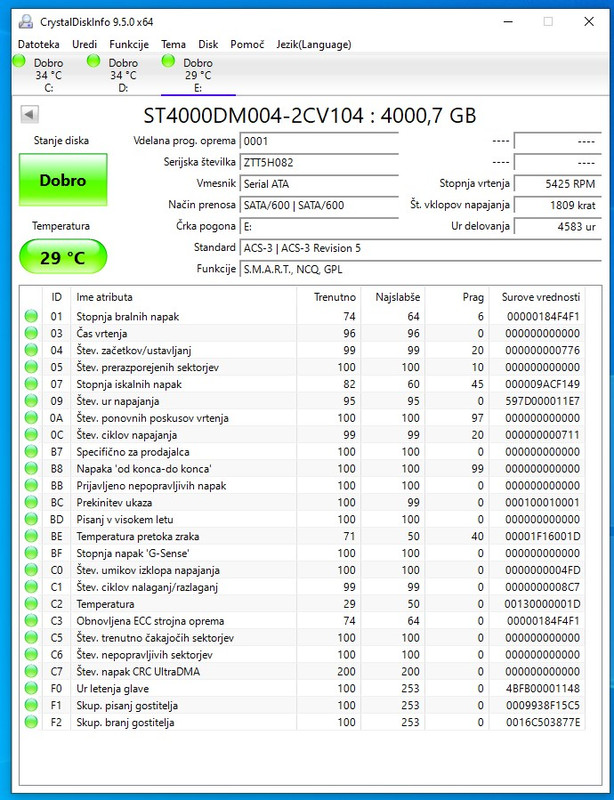The image size is (614, 800).
Task: Click the power-on count field 1809 krat
Action: [x=557, y=205]
